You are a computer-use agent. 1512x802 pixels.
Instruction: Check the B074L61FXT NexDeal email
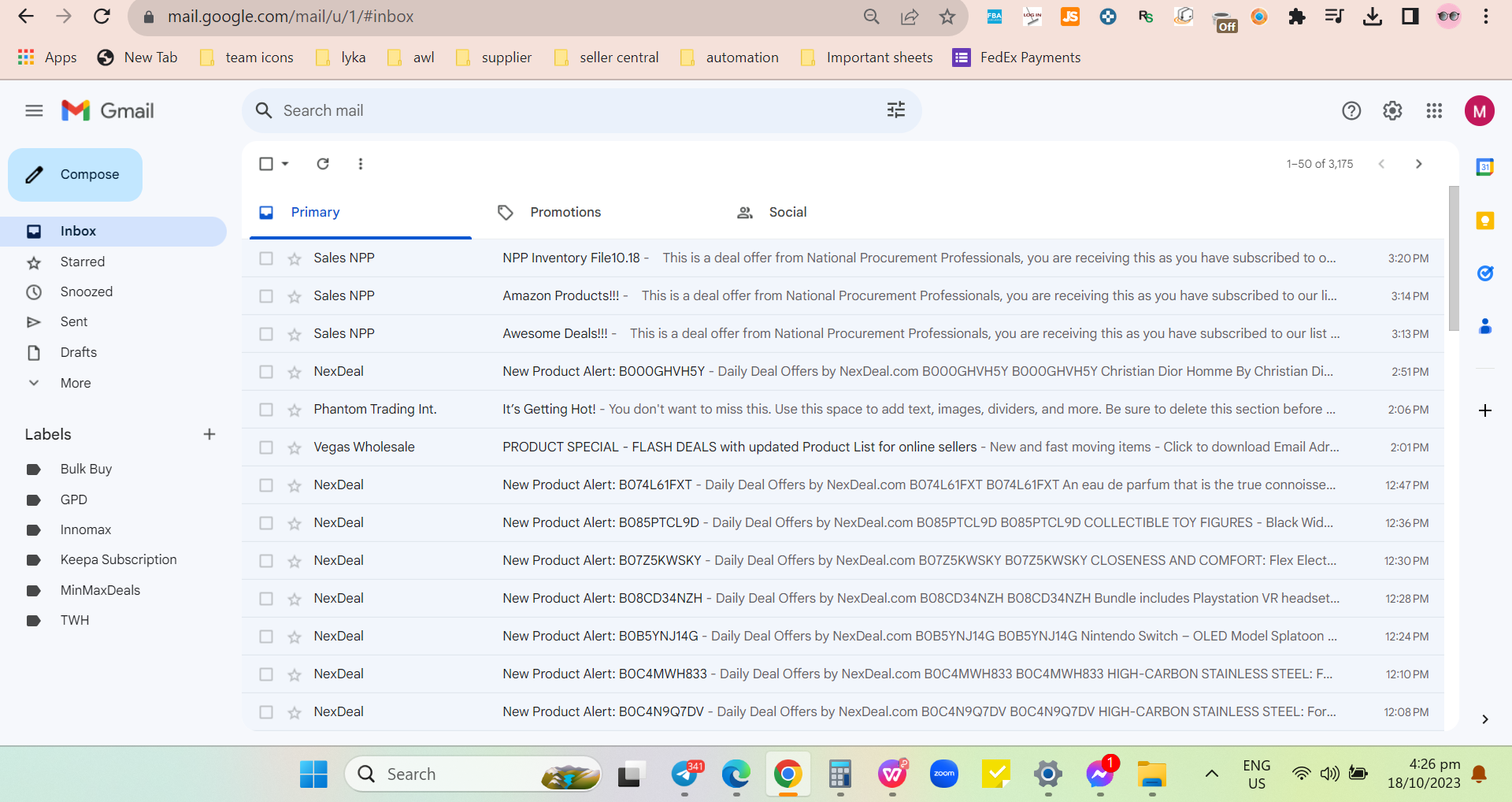click(x=266, y=485)
